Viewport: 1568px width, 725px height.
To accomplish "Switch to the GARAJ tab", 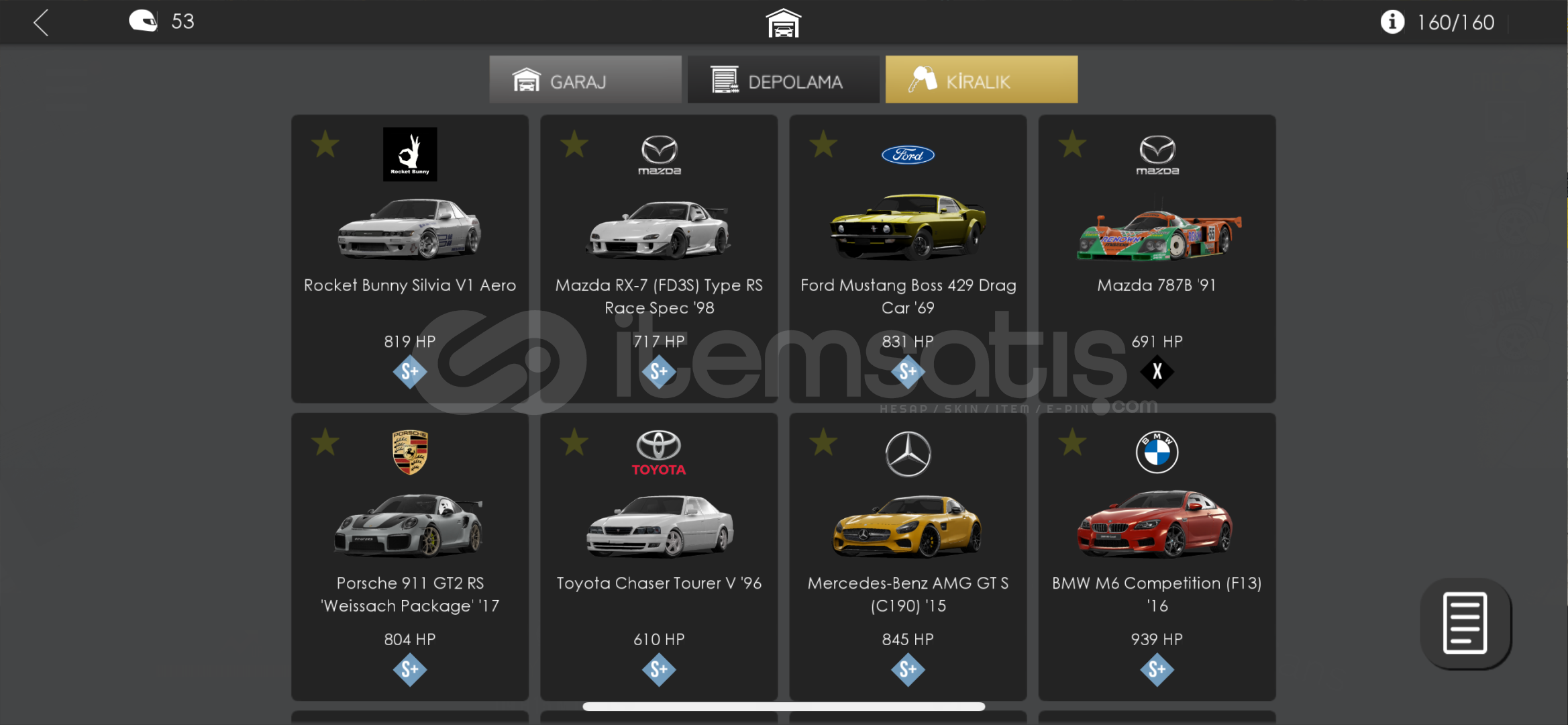I will point(585,80).
